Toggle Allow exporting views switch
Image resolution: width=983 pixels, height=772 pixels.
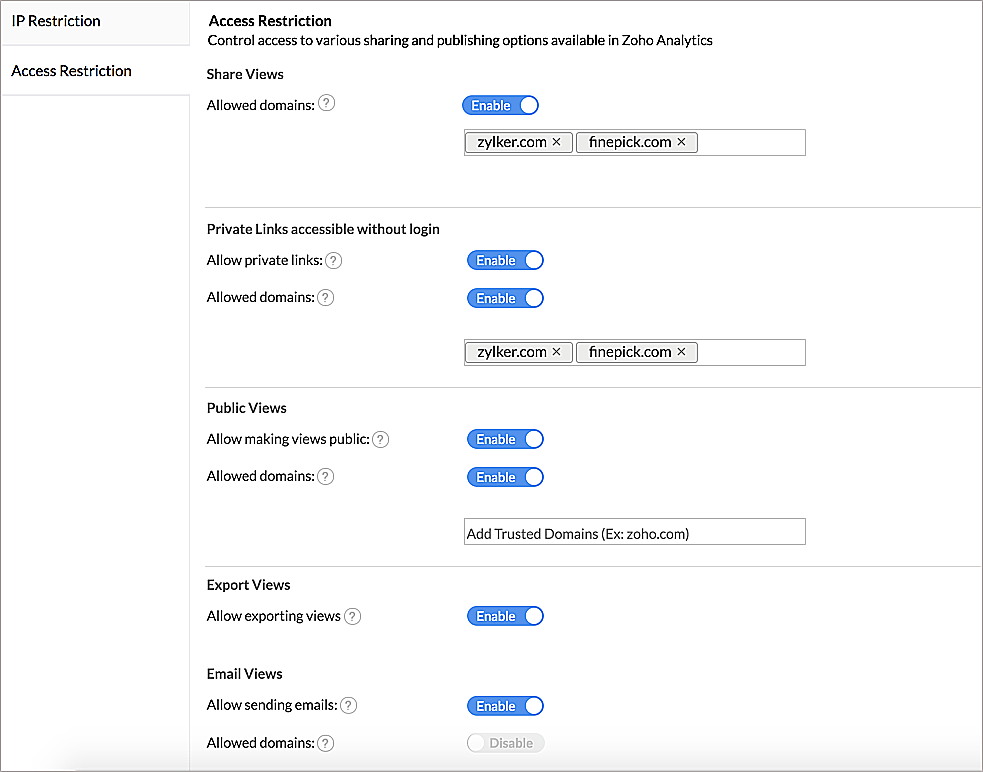tap(505, 616)
